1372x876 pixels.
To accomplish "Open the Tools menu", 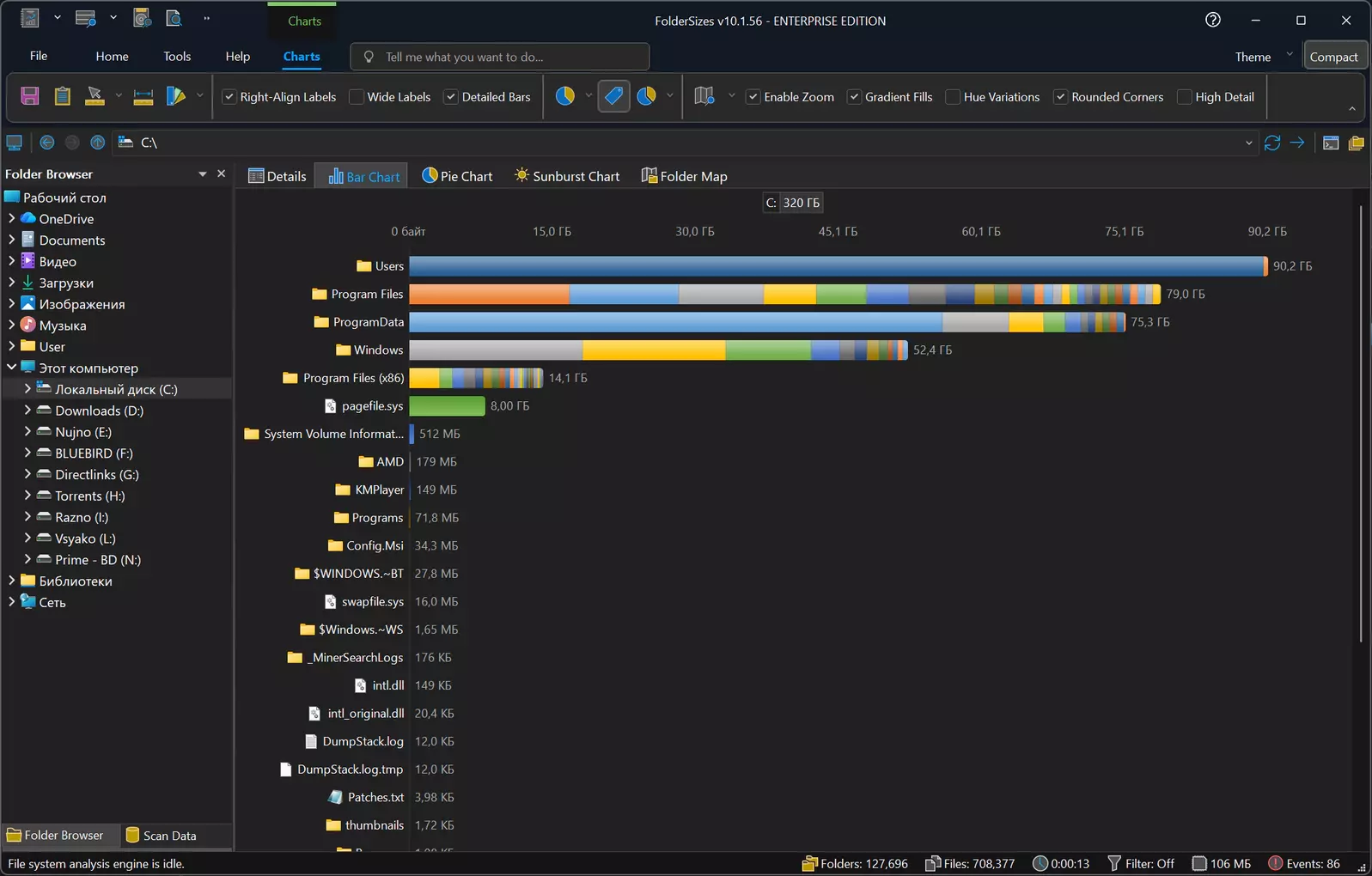I will (x=177, y=57).
